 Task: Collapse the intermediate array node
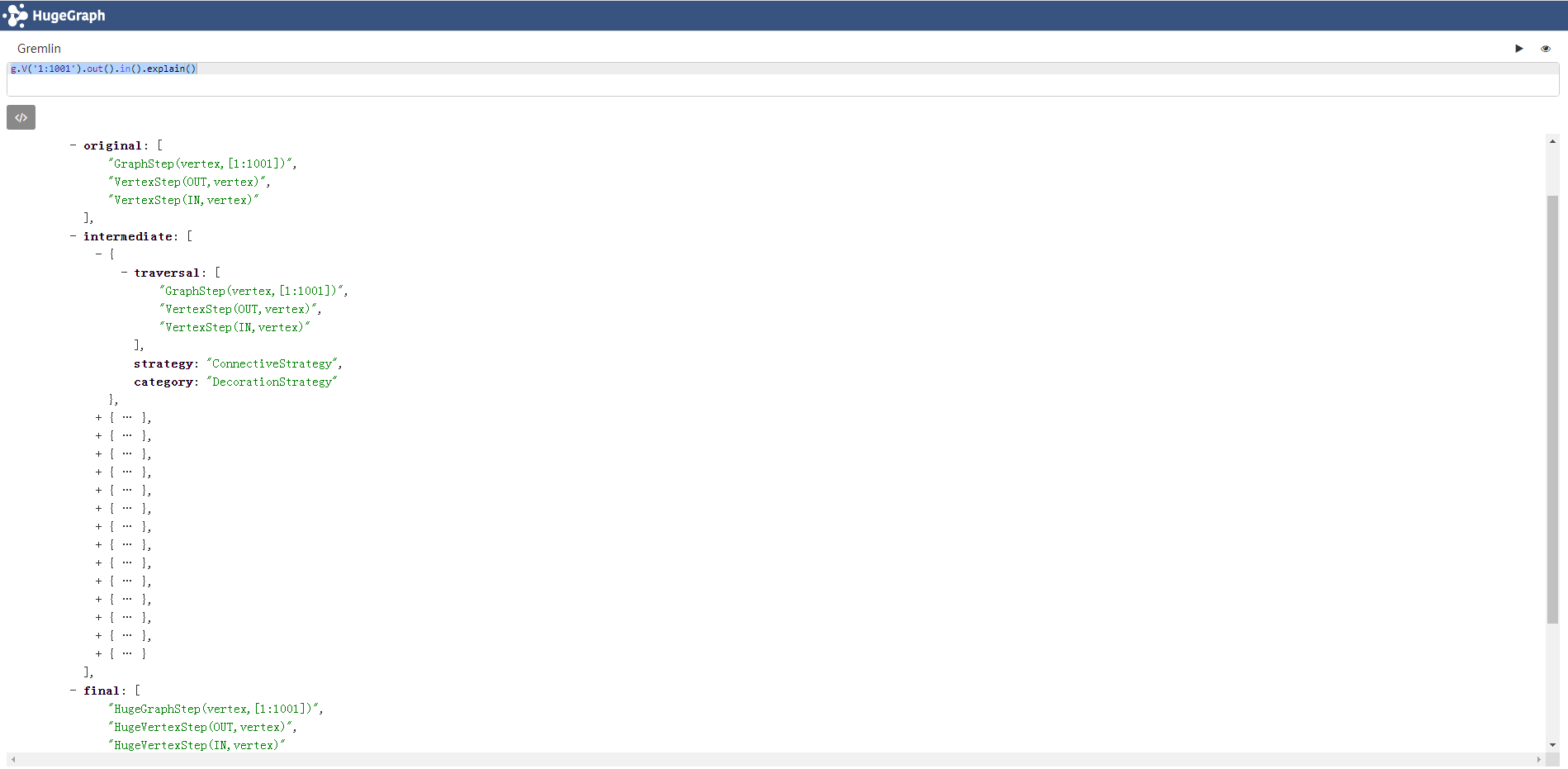coord(73,236)
